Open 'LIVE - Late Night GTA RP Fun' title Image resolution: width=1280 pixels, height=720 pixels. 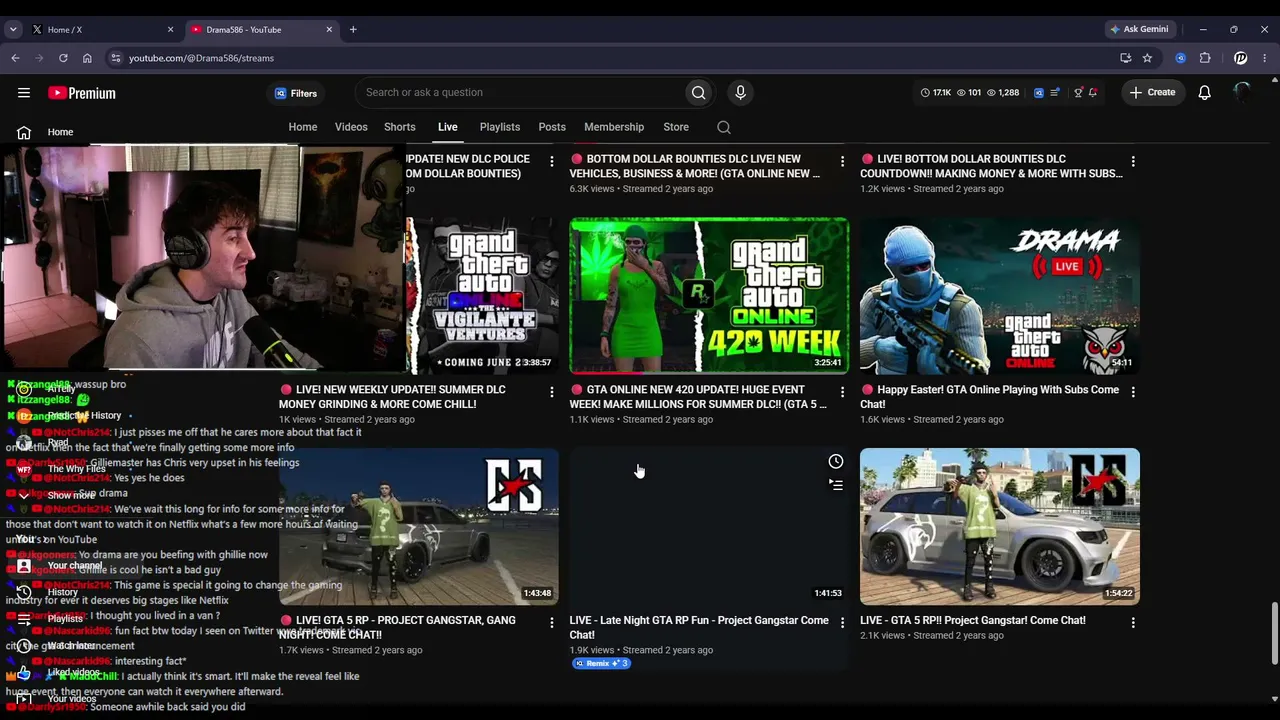[x=699, y=627]
